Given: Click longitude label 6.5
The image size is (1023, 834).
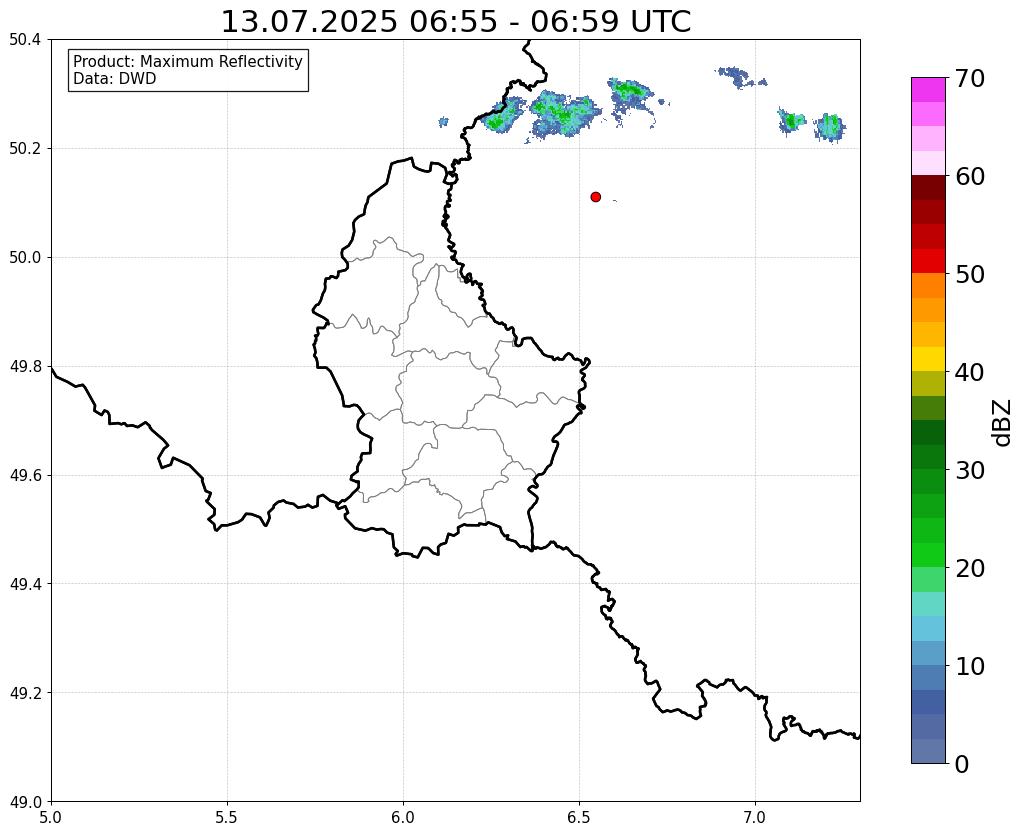Looking at the screenshot, I should tap(579, 817).
